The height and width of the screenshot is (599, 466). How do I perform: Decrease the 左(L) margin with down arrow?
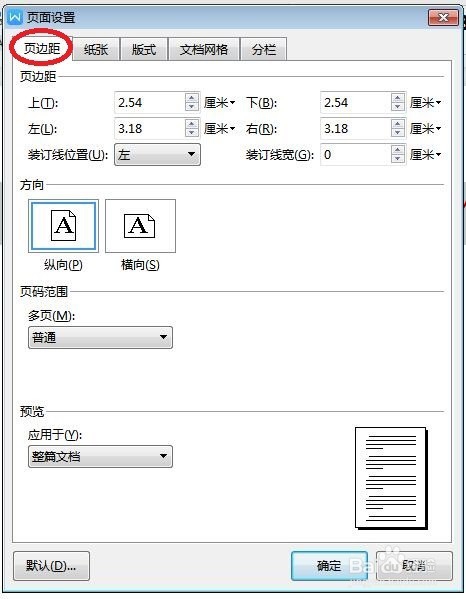pyautogui.click(x=192, y=133)
